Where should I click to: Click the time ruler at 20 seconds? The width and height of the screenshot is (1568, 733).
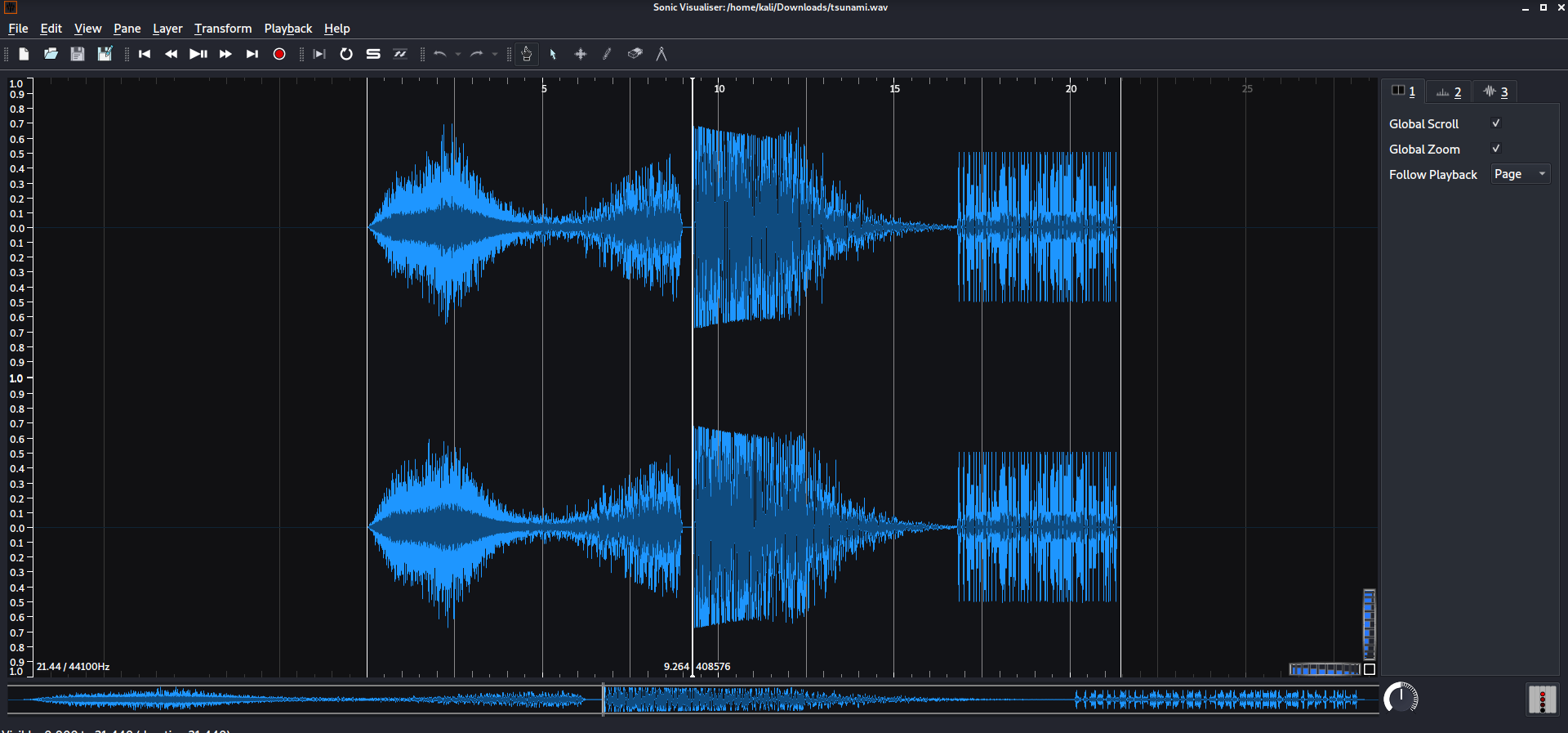[1071, 88]
